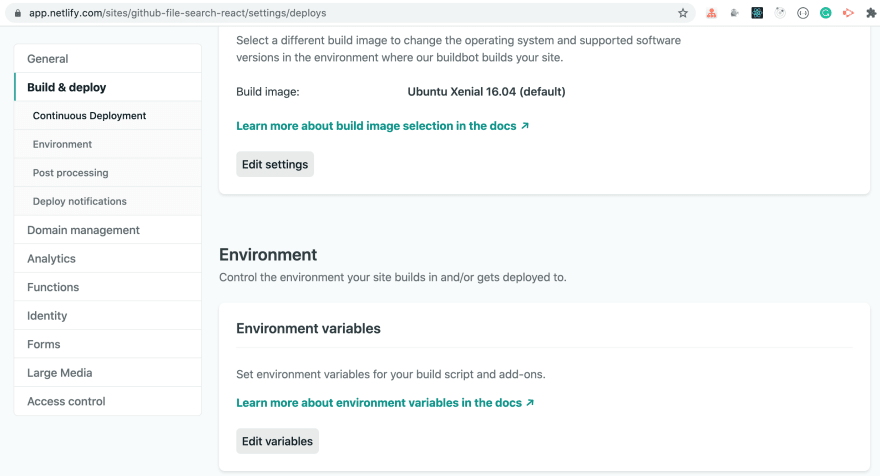
Task: Click the URL in the address bar
Action: tap(177, 13)
